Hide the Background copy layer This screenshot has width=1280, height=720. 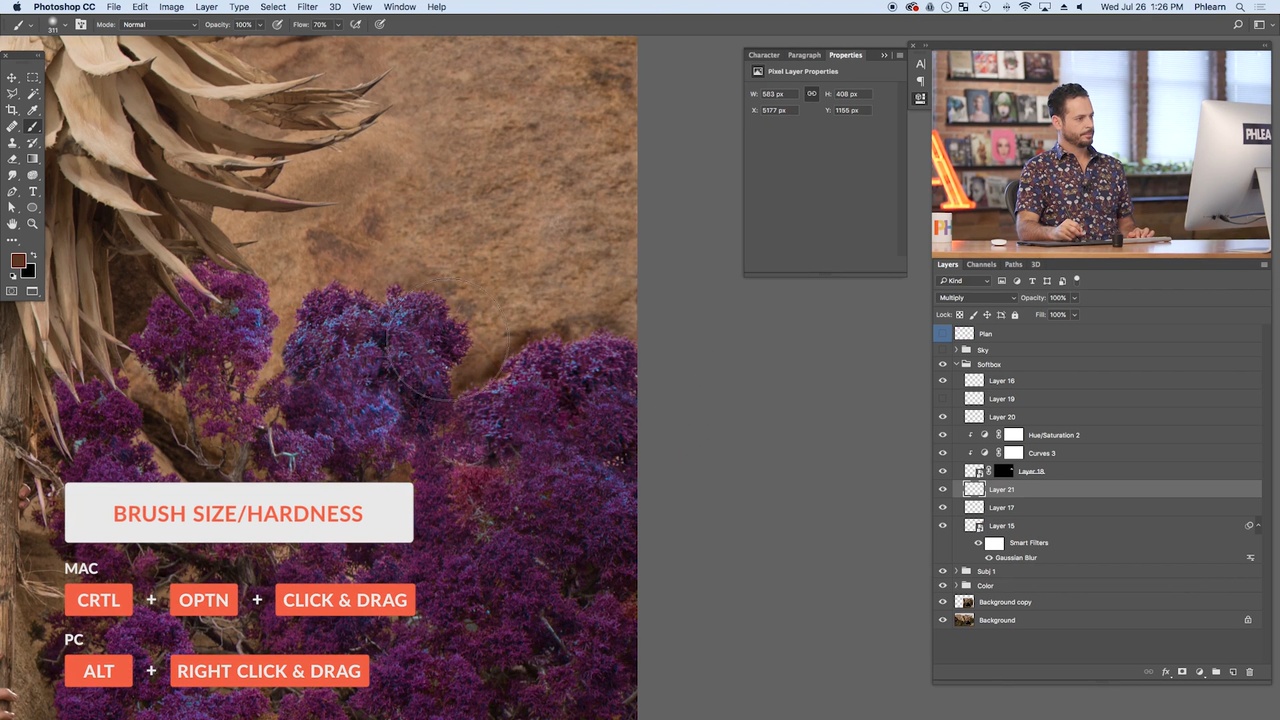942,602
